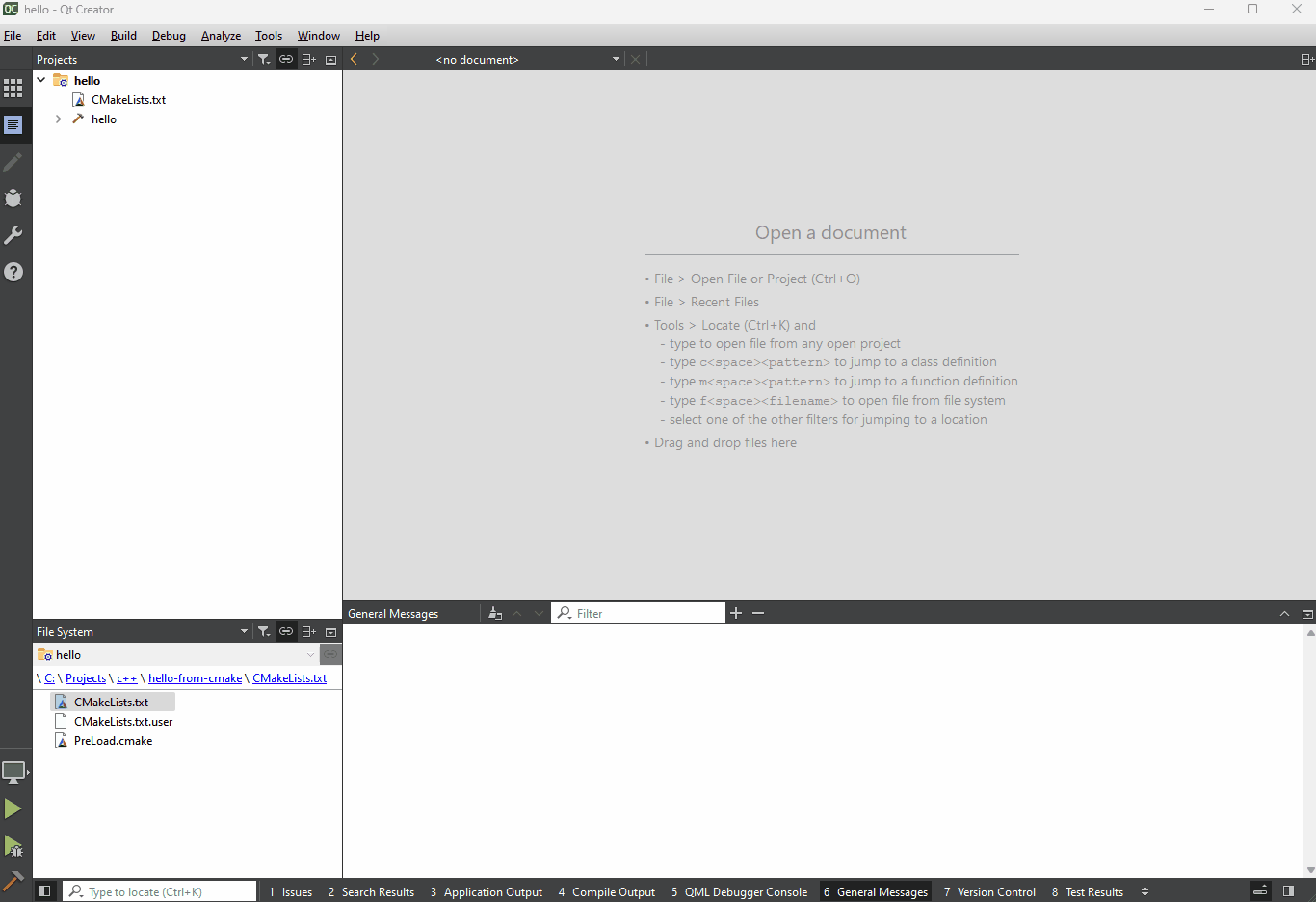This screenshot has height=902, width=1316.
Task: Start debugging with Run-Debug icon
Action: click(x=13, y=846)
